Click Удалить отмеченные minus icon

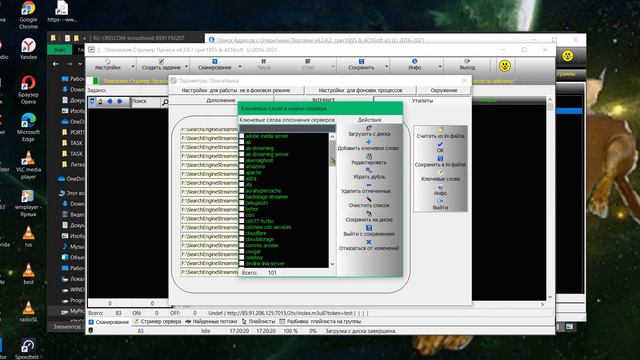[369, 185]
